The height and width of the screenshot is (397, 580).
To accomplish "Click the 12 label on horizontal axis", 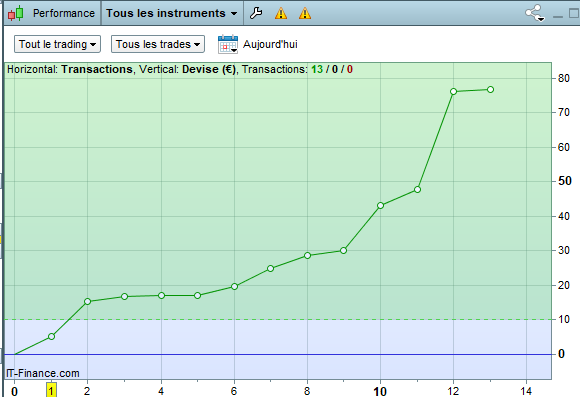I will coord(453,391).
